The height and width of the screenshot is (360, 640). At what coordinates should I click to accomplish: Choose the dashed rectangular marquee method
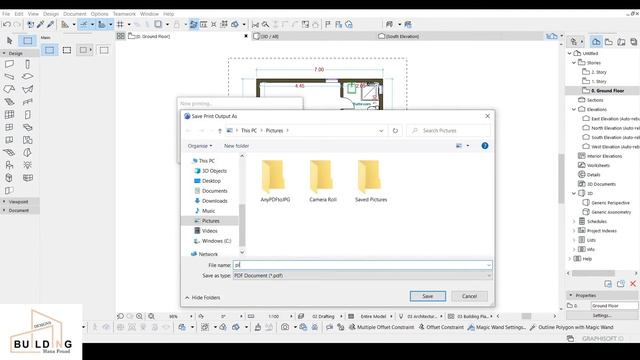67,50
